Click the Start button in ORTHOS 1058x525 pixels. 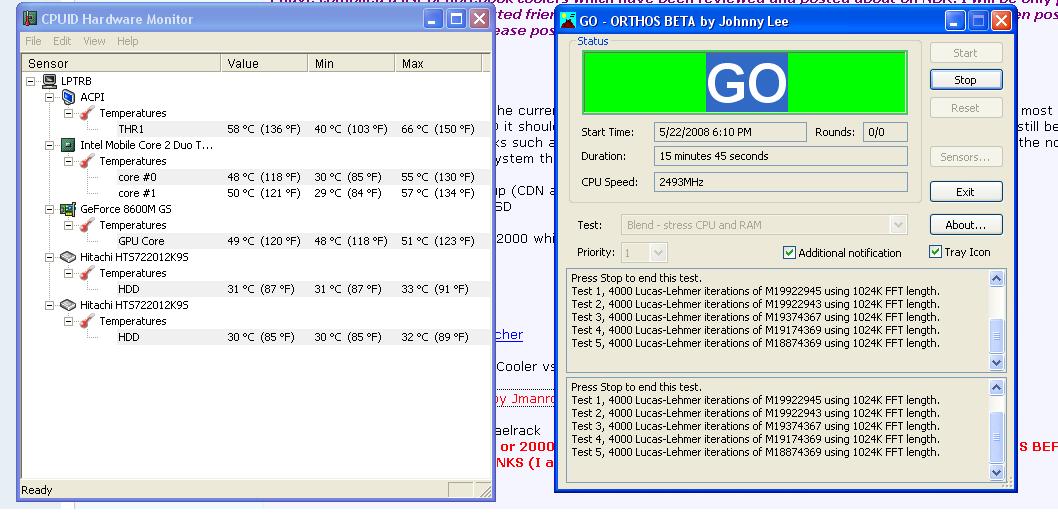pyautogui.click(x=966, y=53)
